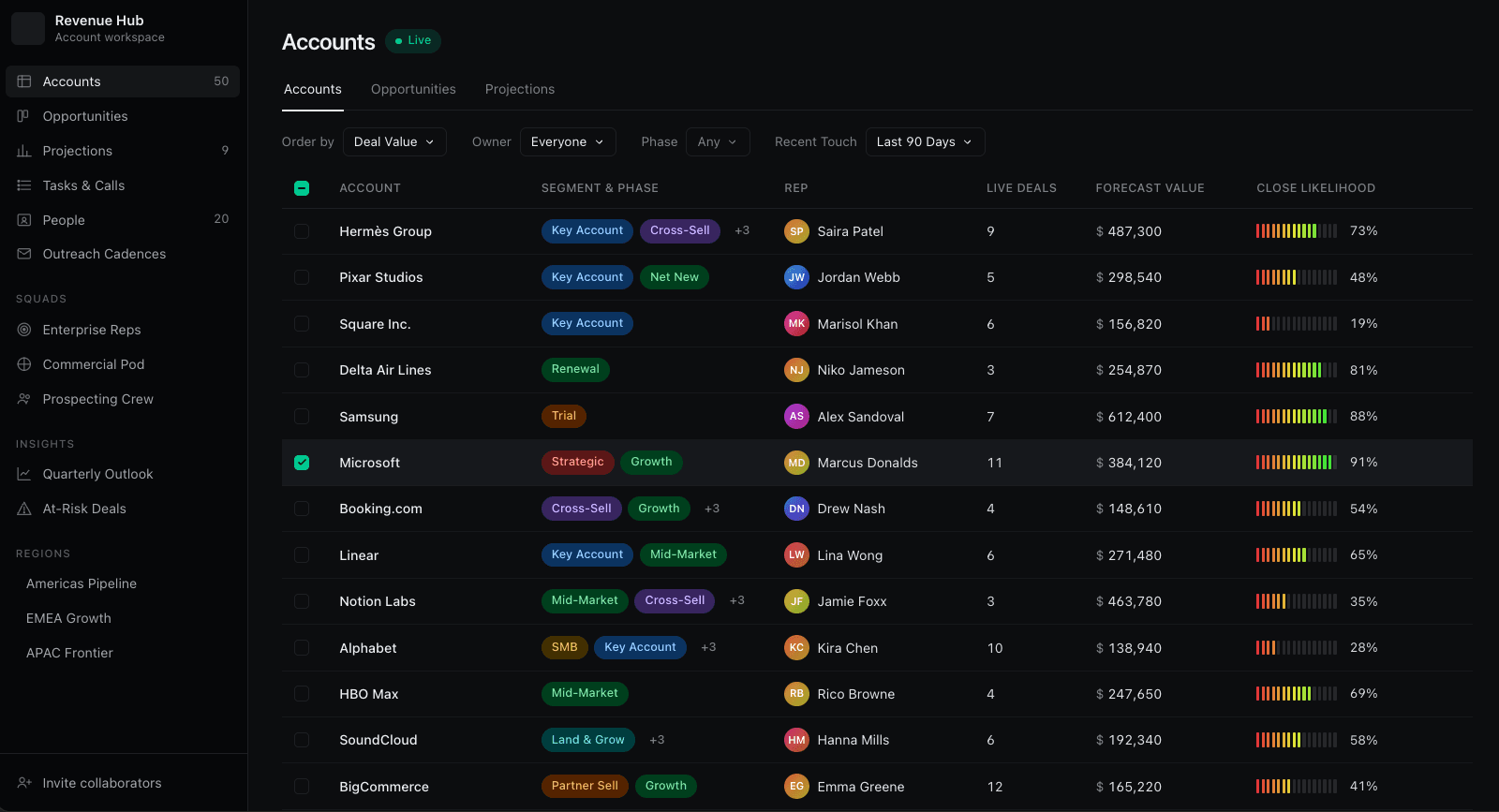Switch to the Opportunities tab
Image resolution: width=1499 pixels, height=812 pixels.
413,89
